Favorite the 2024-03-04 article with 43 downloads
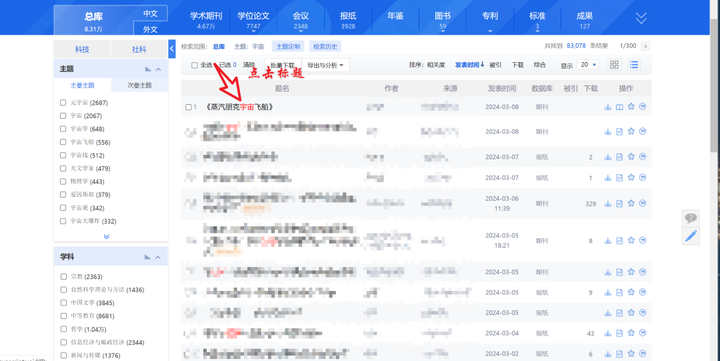Screen dimensions: 720x361 [631, 333]
